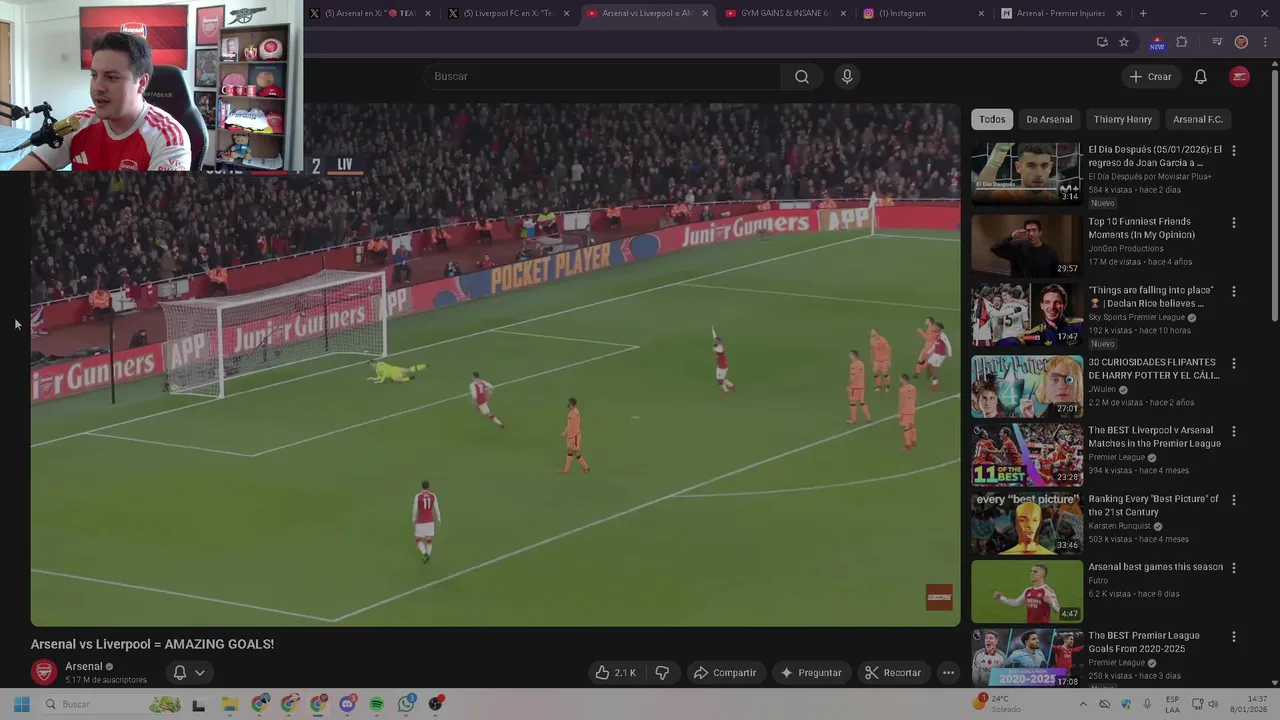Open options menu for Top 10 Funniest Friends video
Image resolution: width=1280 pixels, height=720 pixels.
tap(1233, 222)
